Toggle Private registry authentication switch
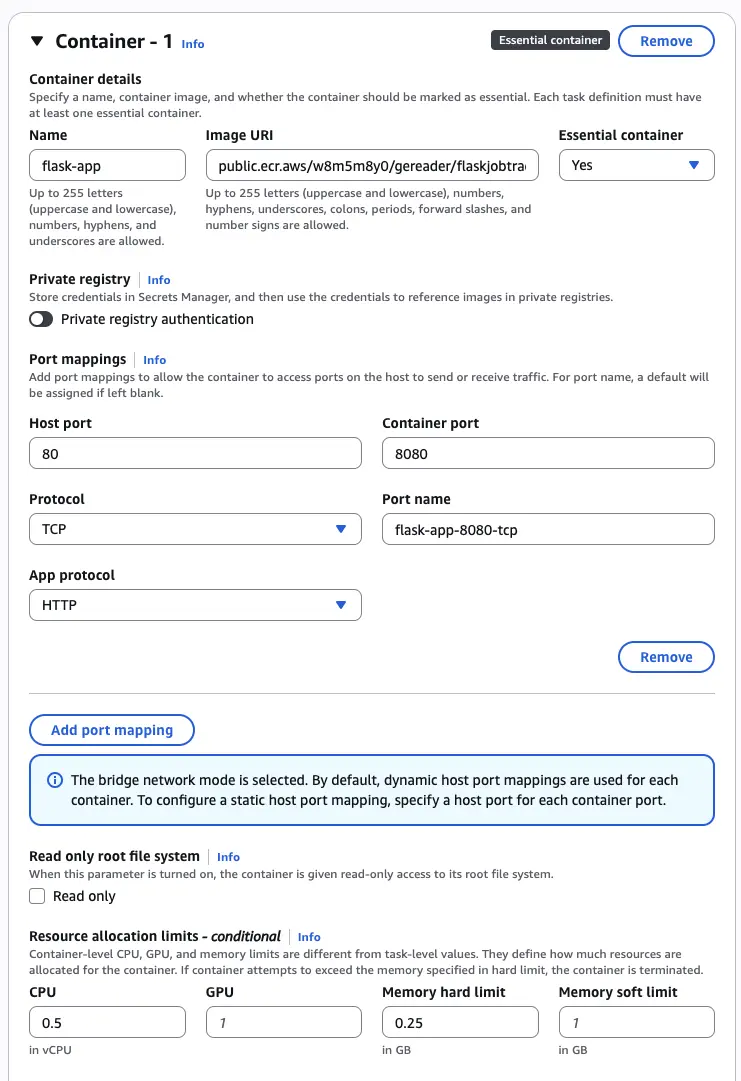Image resolution: width=741 pixels, height=1081 pixels. [x=41, y=319]
